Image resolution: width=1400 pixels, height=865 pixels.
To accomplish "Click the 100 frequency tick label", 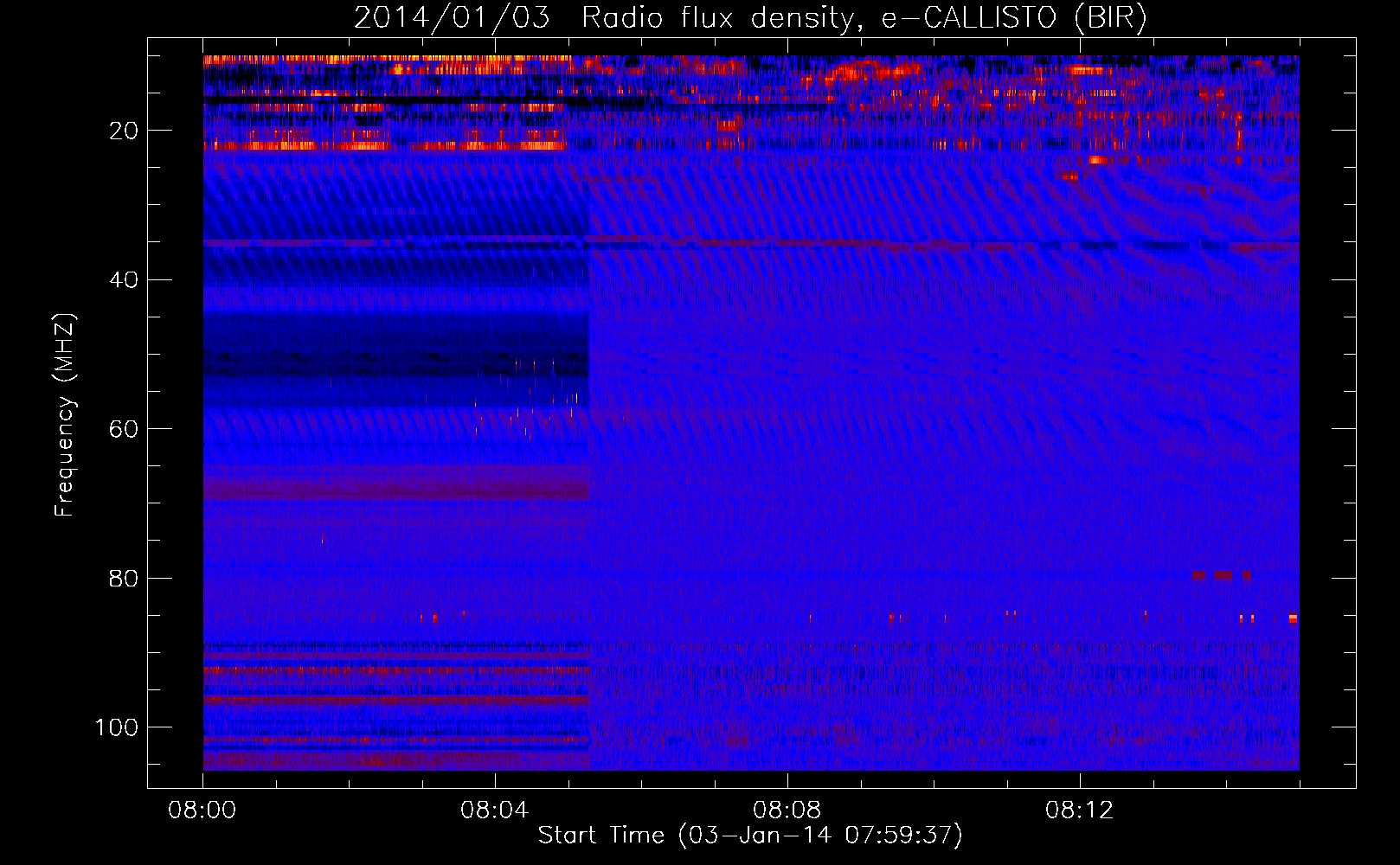I will [x=117, y=727].
